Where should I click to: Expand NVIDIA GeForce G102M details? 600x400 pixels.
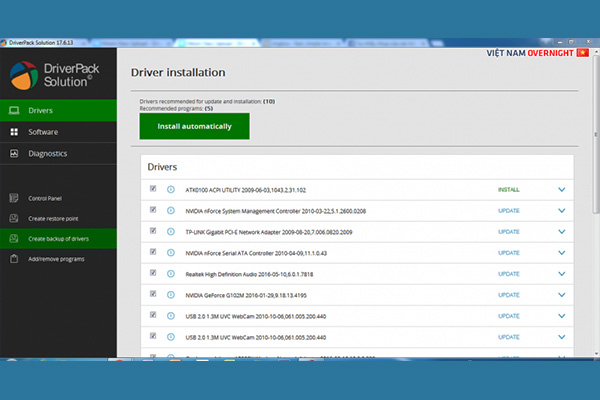(x=561, y=295)
